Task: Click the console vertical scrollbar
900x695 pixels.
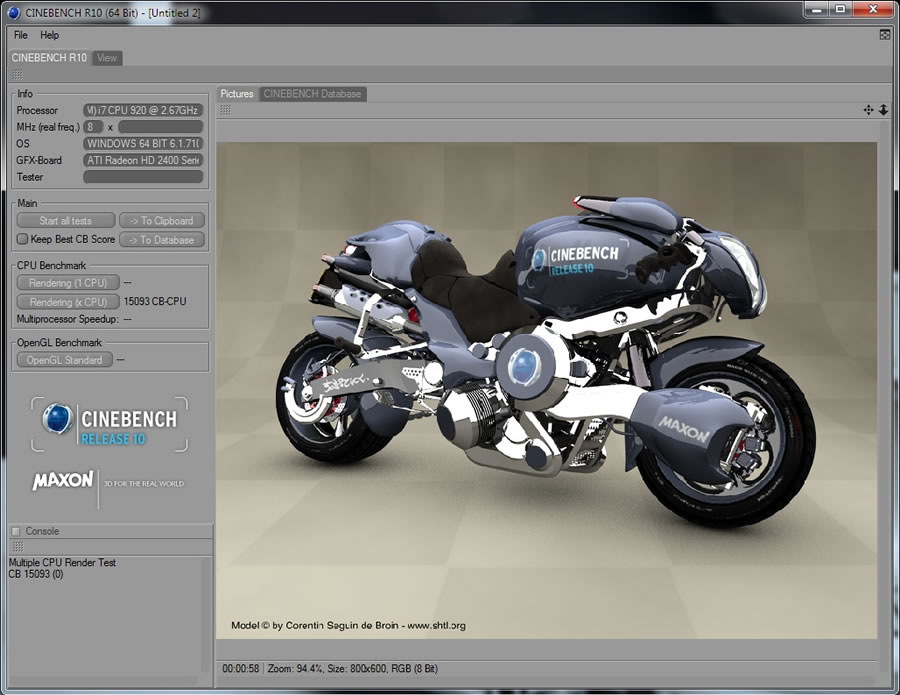Action: (x=205, y=614)
